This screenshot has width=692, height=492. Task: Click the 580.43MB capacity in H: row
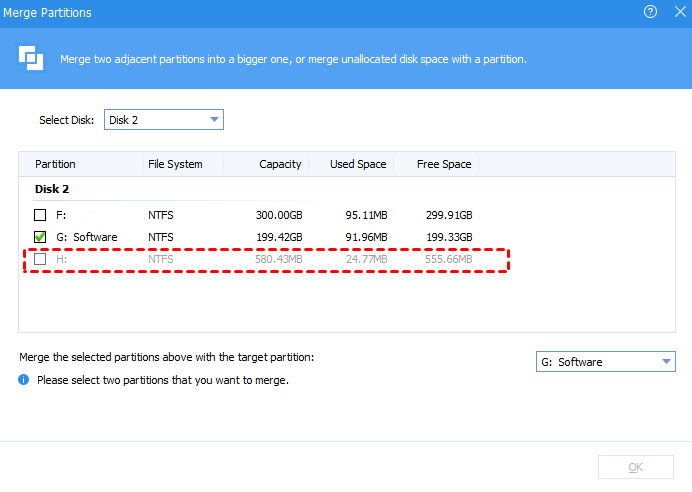tap(278, 260)
